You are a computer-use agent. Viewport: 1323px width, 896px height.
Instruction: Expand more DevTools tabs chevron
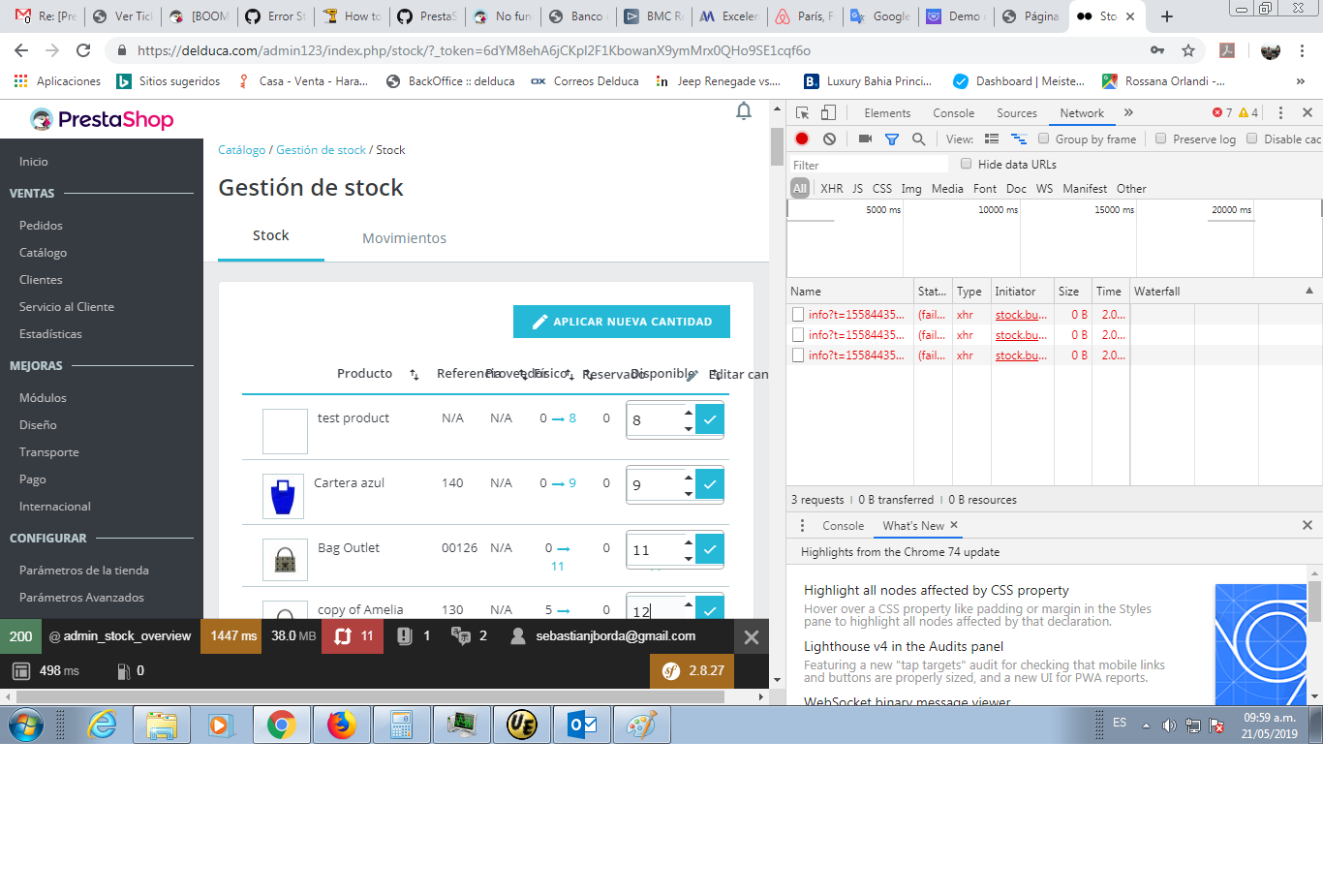(x=1128, y=112)
